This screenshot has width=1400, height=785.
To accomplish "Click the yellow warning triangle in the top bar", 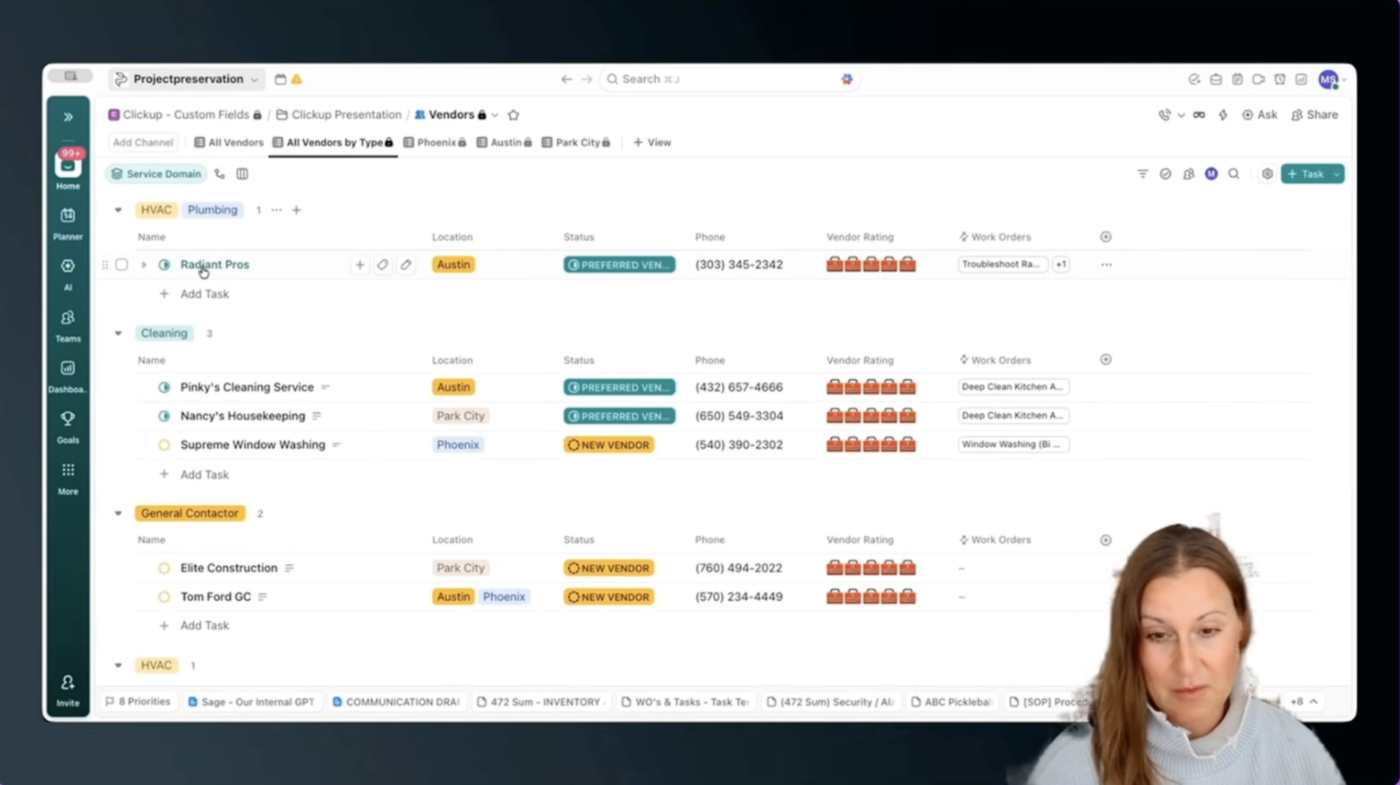I will point(297,79).
